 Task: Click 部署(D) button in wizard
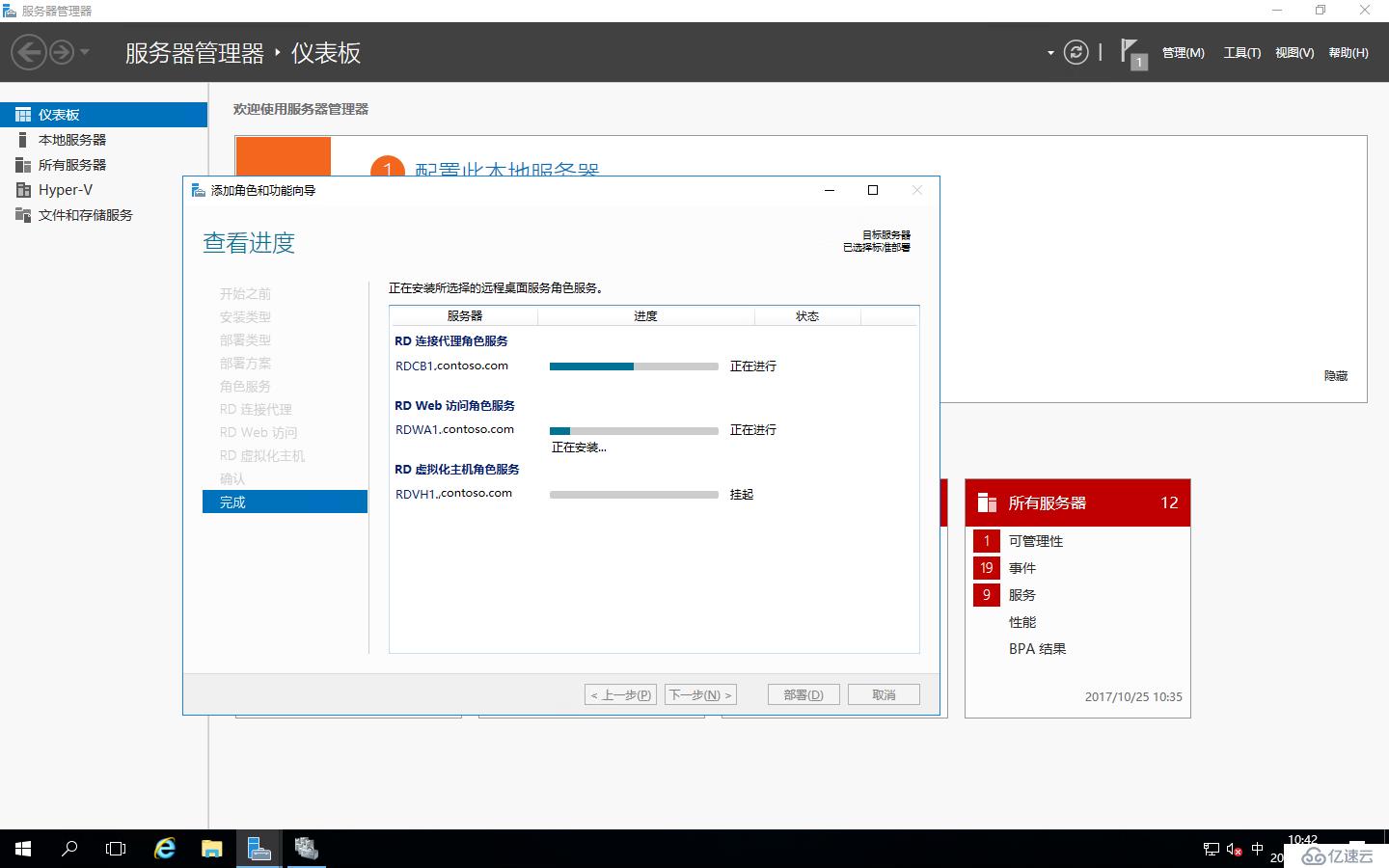(803, 694)
